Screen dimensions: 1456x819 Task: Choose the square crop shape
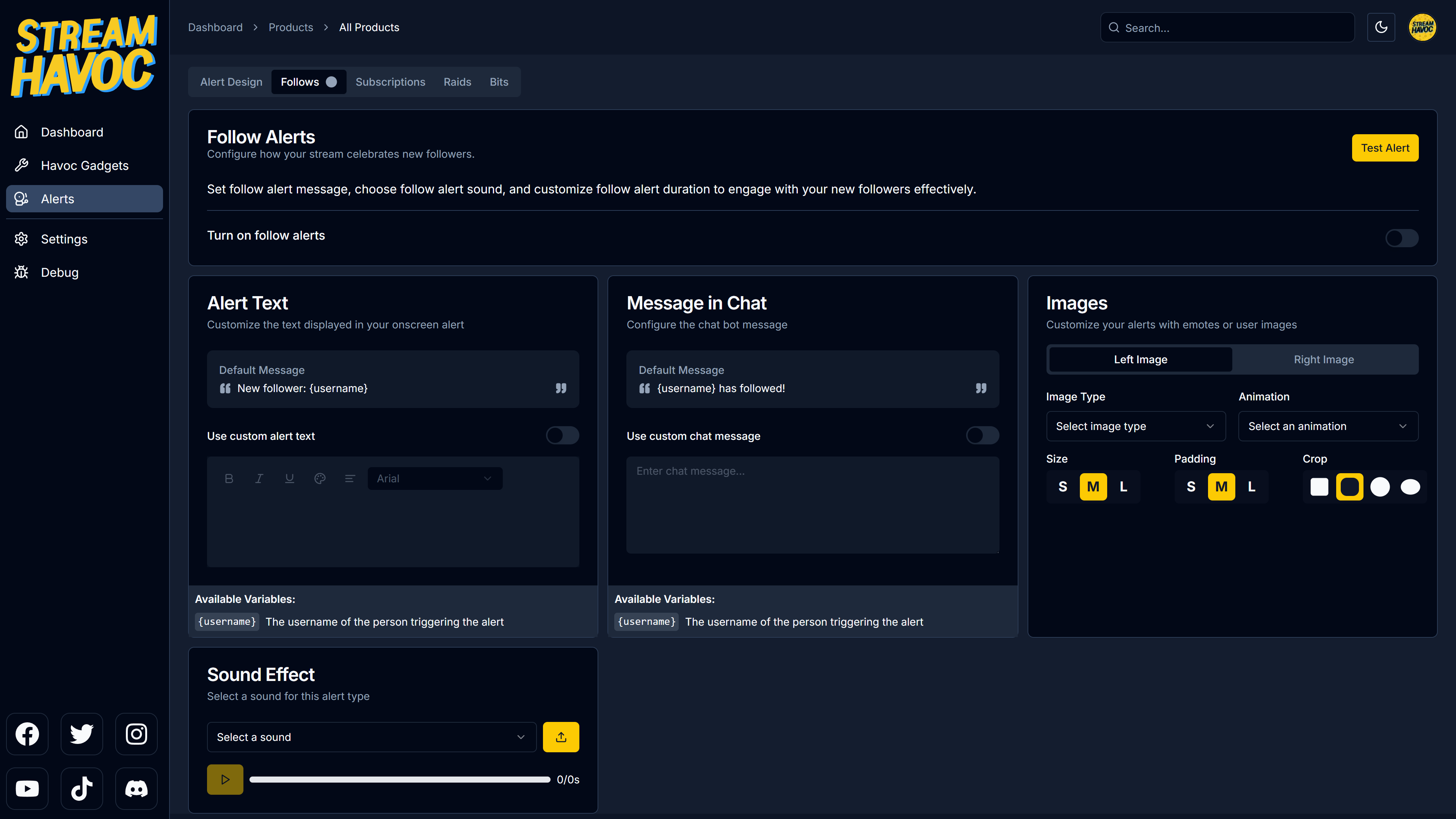click(1319, 486)
